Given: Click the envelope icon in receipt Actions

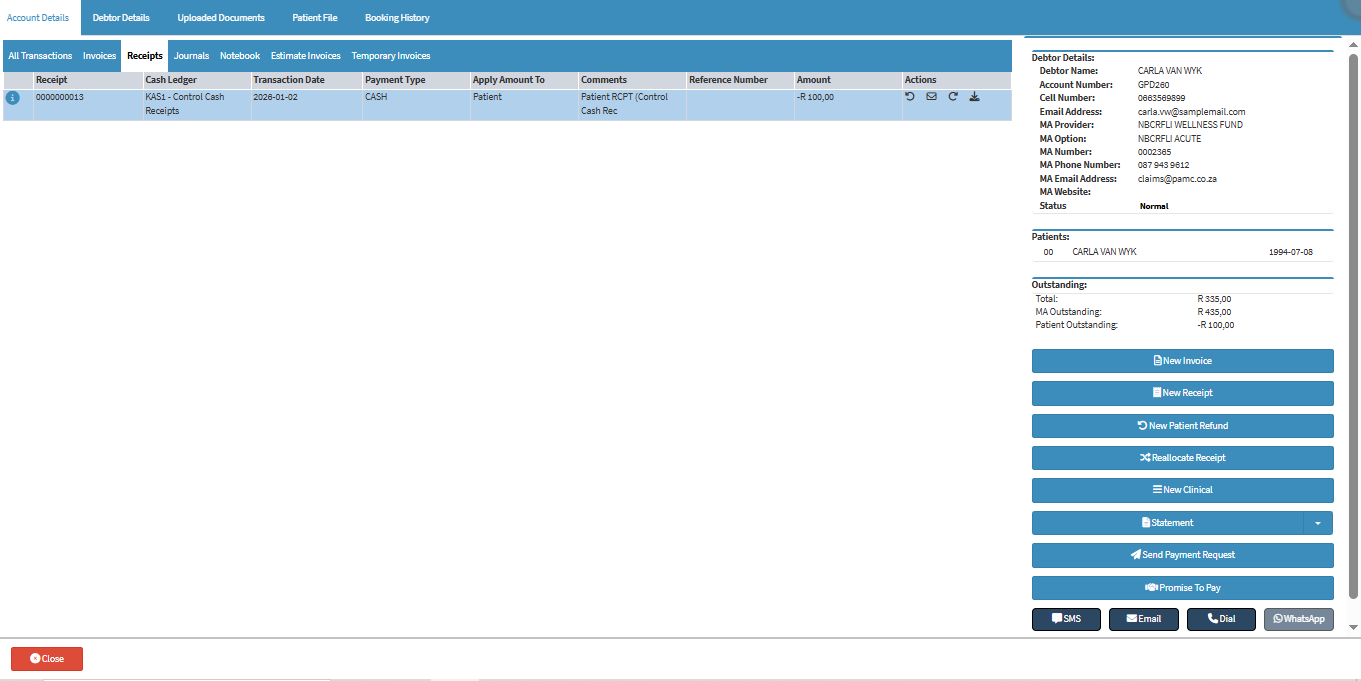Looking at the screenshot, I should pos(931,97).
